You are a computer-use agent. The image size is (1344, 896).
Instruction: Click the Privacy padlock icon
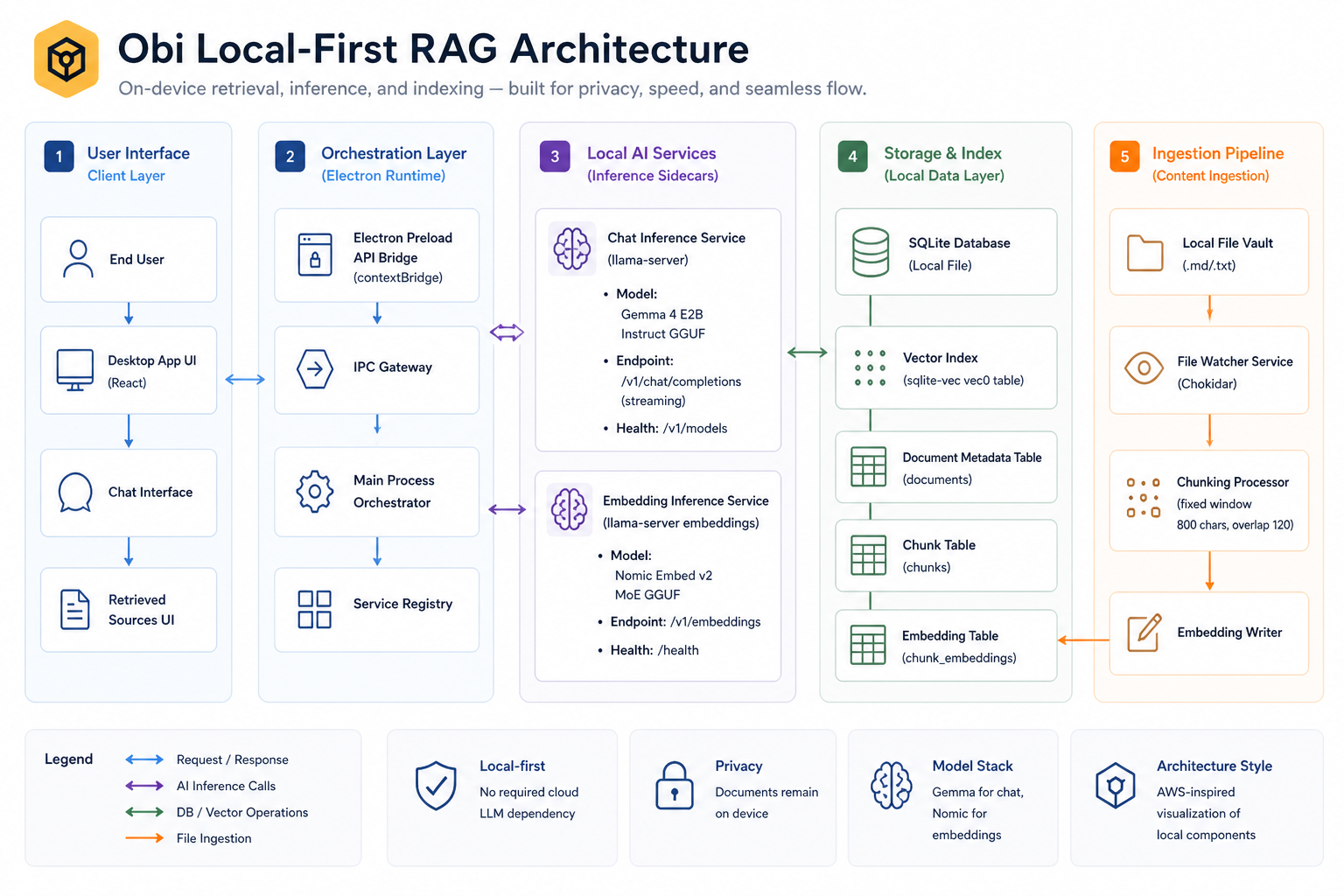[x=675, y=785]
